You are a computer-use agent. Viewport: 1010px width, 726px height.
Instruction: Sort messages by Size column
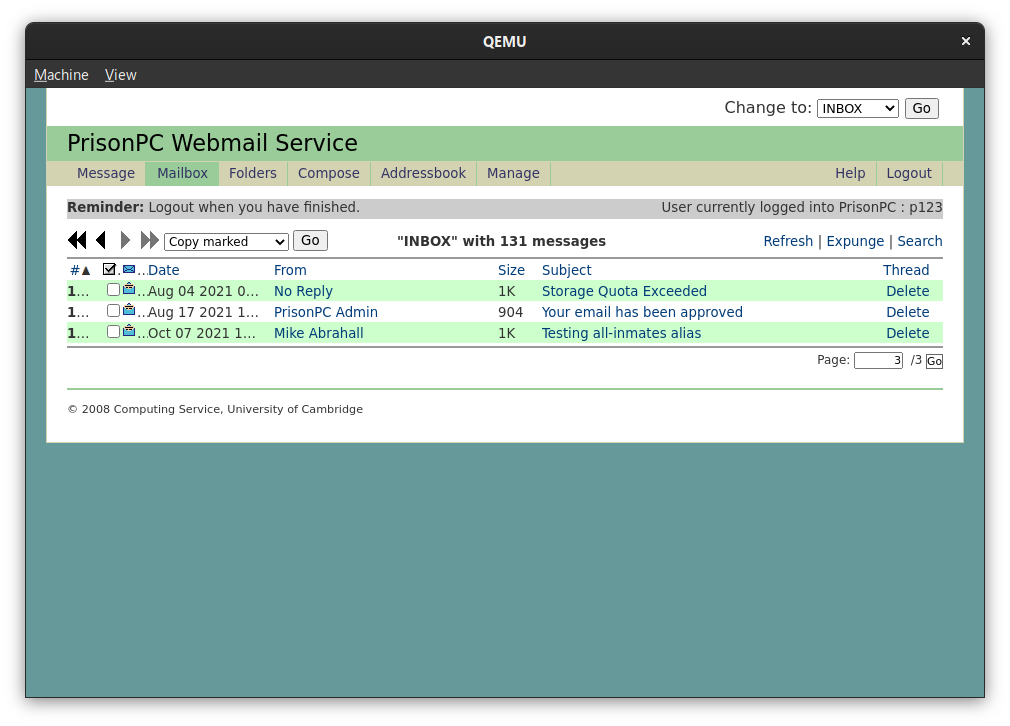click(511, 271)
